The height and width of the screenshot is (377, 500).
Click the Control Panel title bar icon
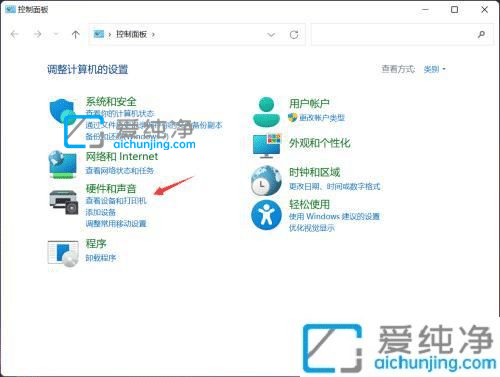coord(10,9)
